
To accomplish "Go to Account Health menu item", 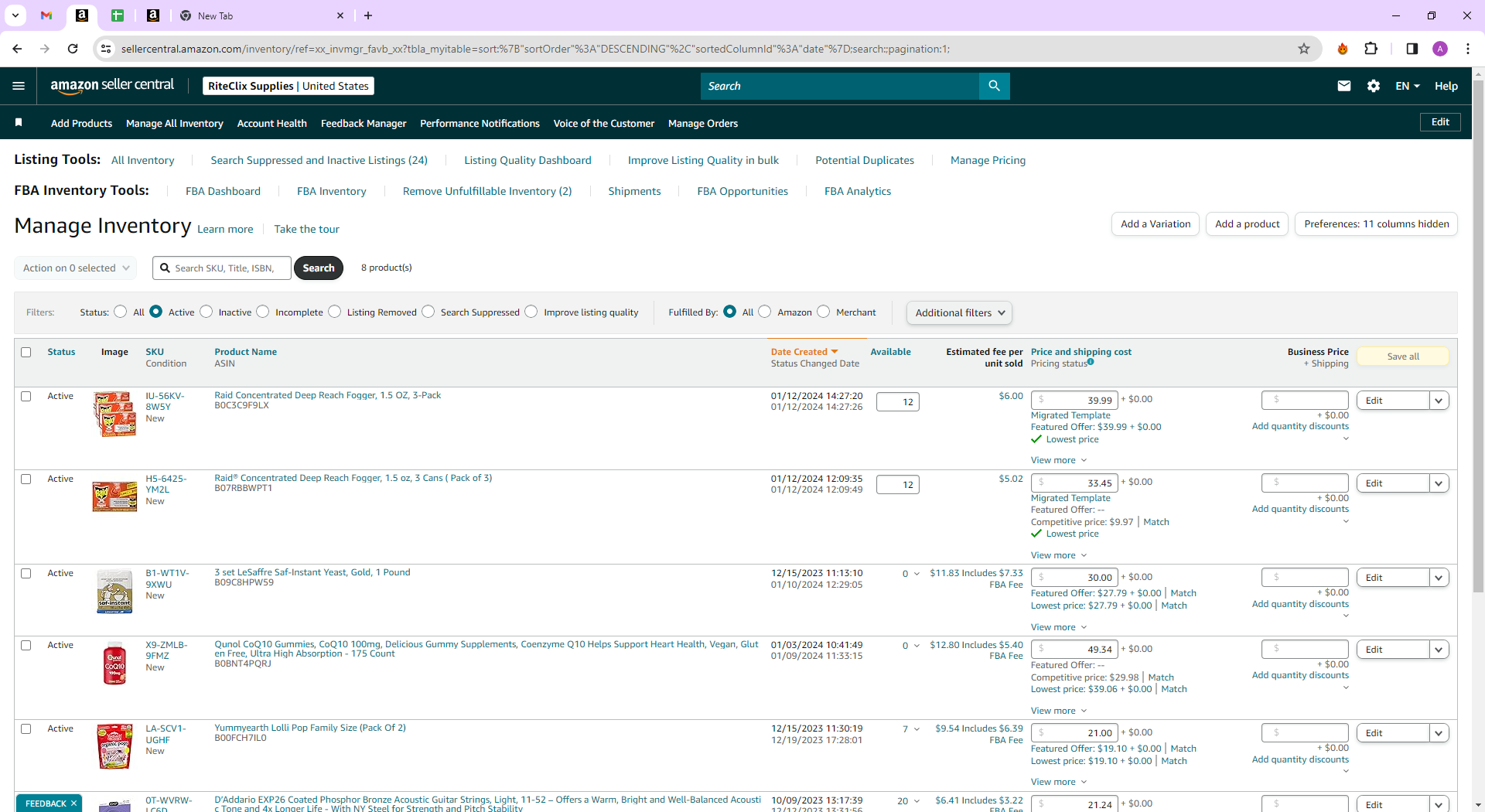I will click(x=272, y=123).
